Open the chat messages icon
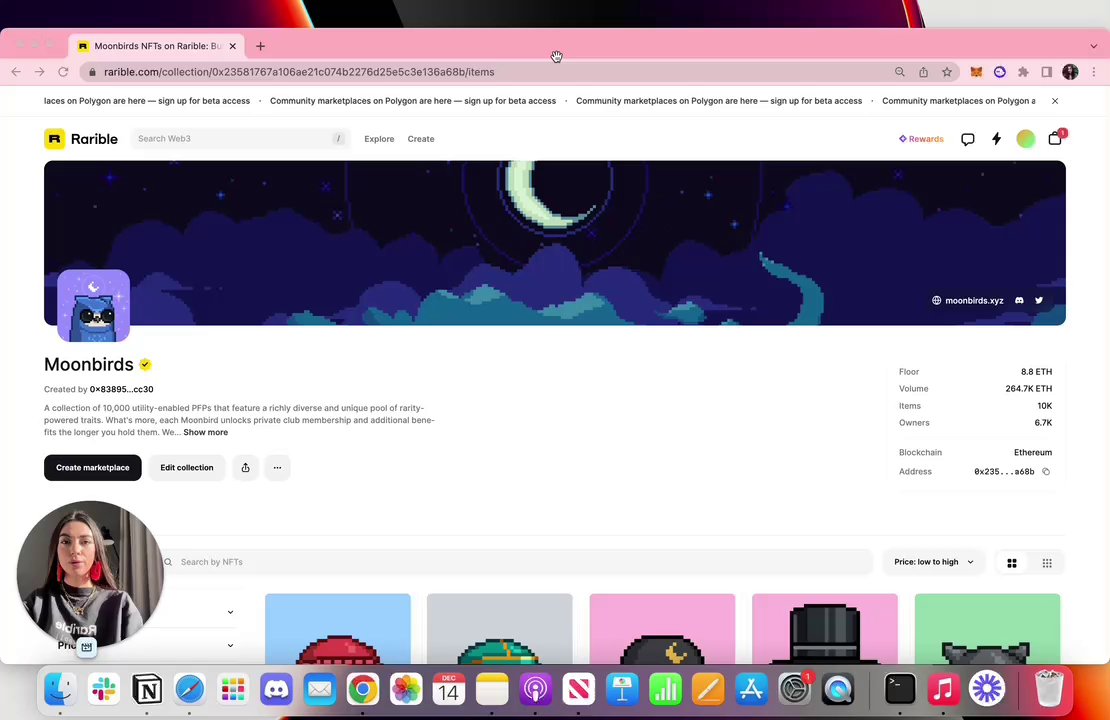Screen dimensions: 1110x720 pyautogui.click(x=967, y=139)
